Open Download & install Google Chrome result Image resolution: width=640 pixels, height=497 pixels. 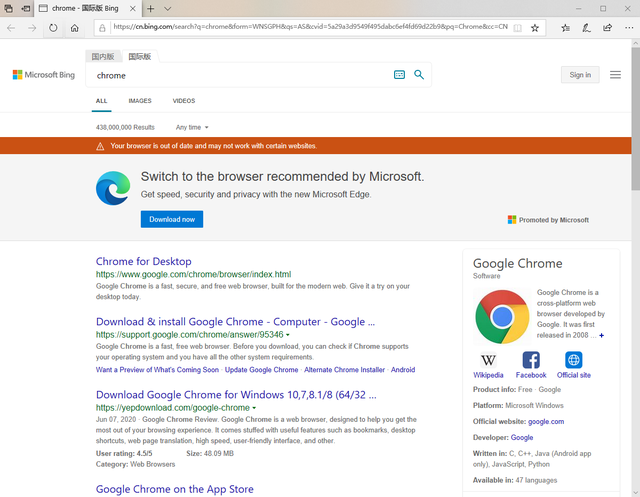click(235, 322)
